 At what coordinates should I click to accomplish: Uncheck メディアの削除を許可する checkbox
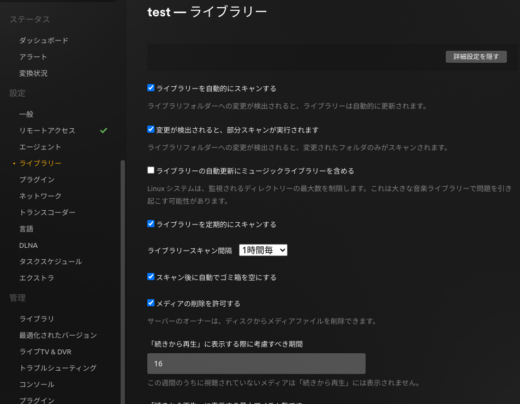(151, 303)
